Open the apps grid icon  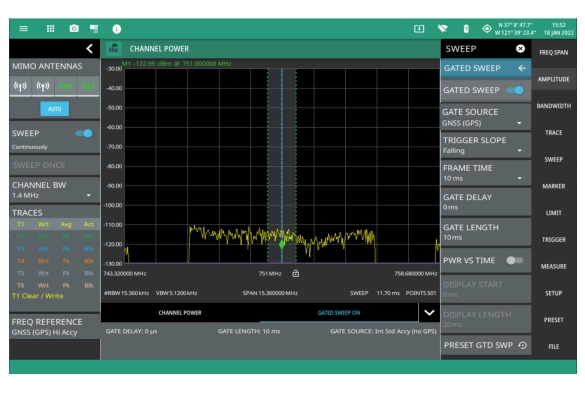click(x=50, y=28)
